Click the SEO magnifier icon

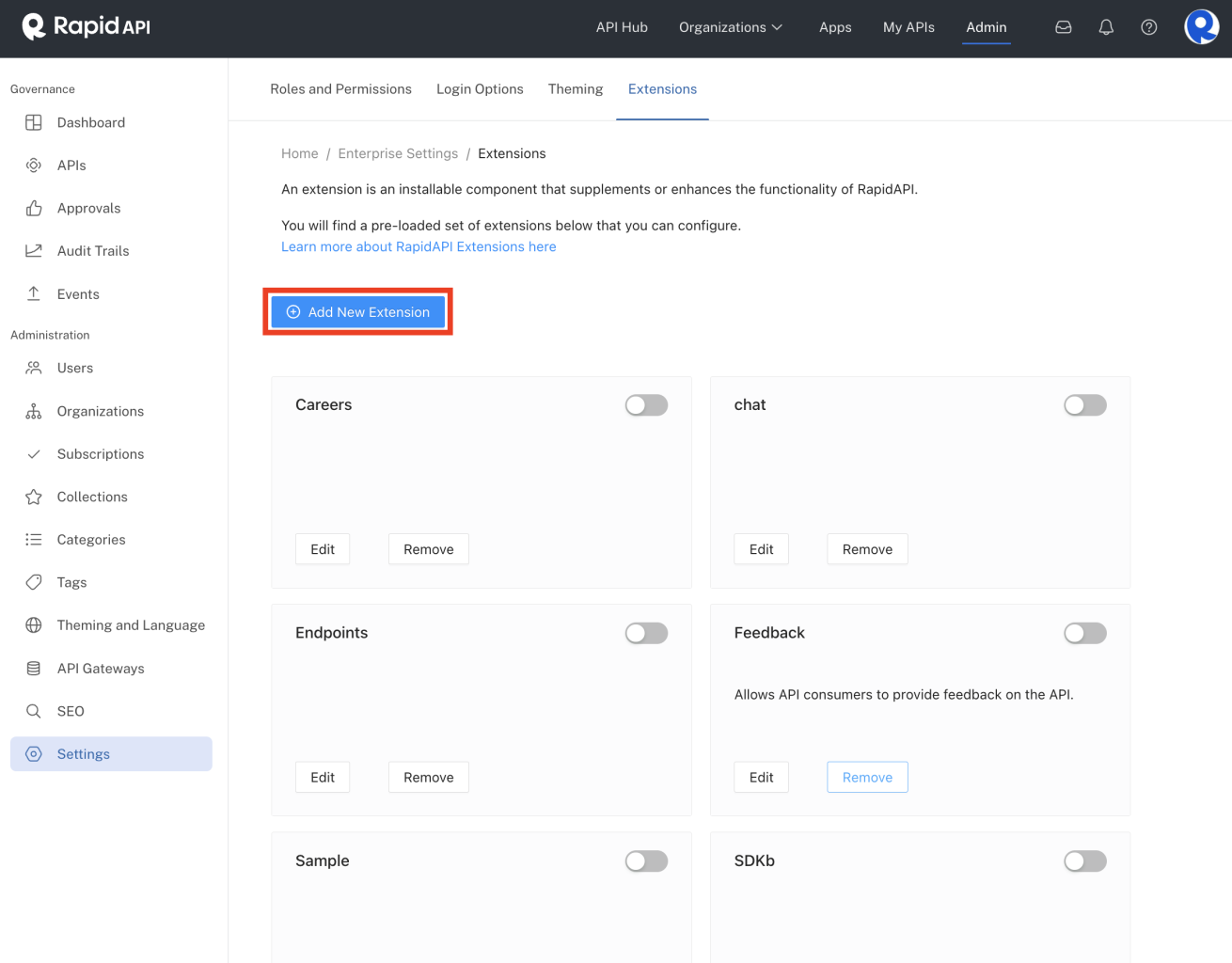pos(34,711)
